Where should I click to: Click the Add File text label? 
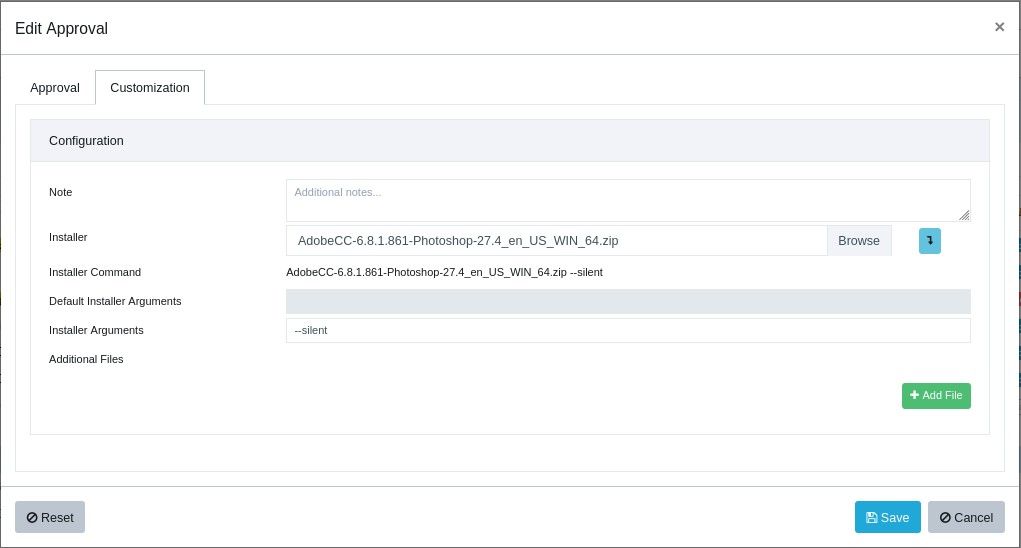coord(942,396)
